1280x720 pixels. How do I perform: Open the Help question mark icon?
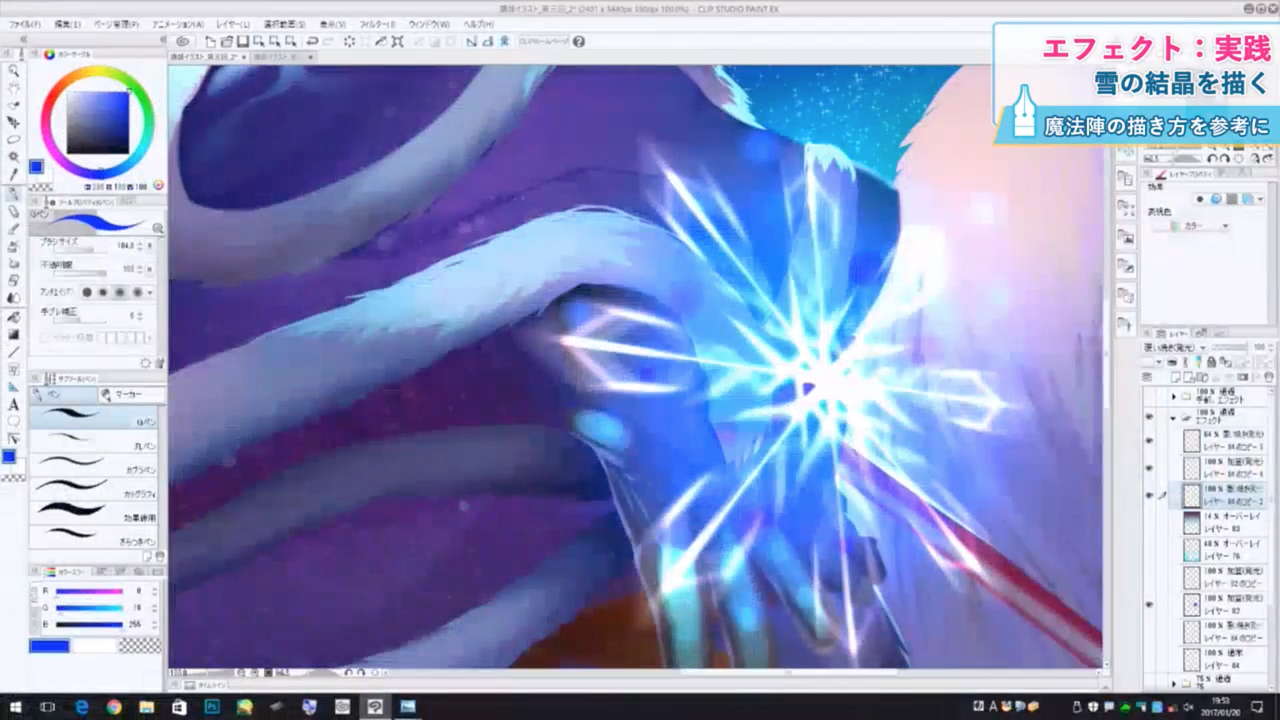(578, 41)
